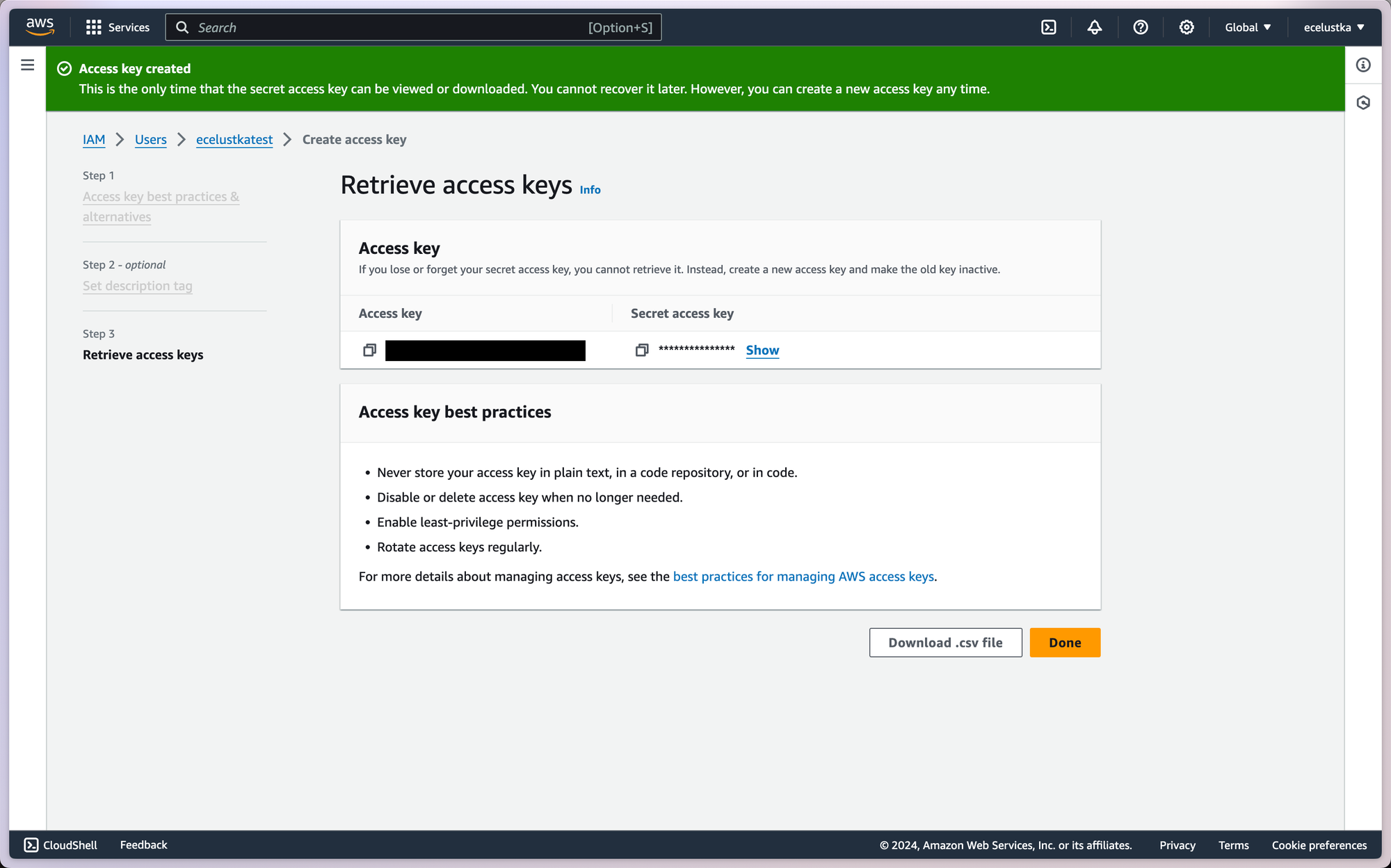Screen dimensions: 1391x868
Task: Open the notifications bell
Action: tap(1094, 27)
